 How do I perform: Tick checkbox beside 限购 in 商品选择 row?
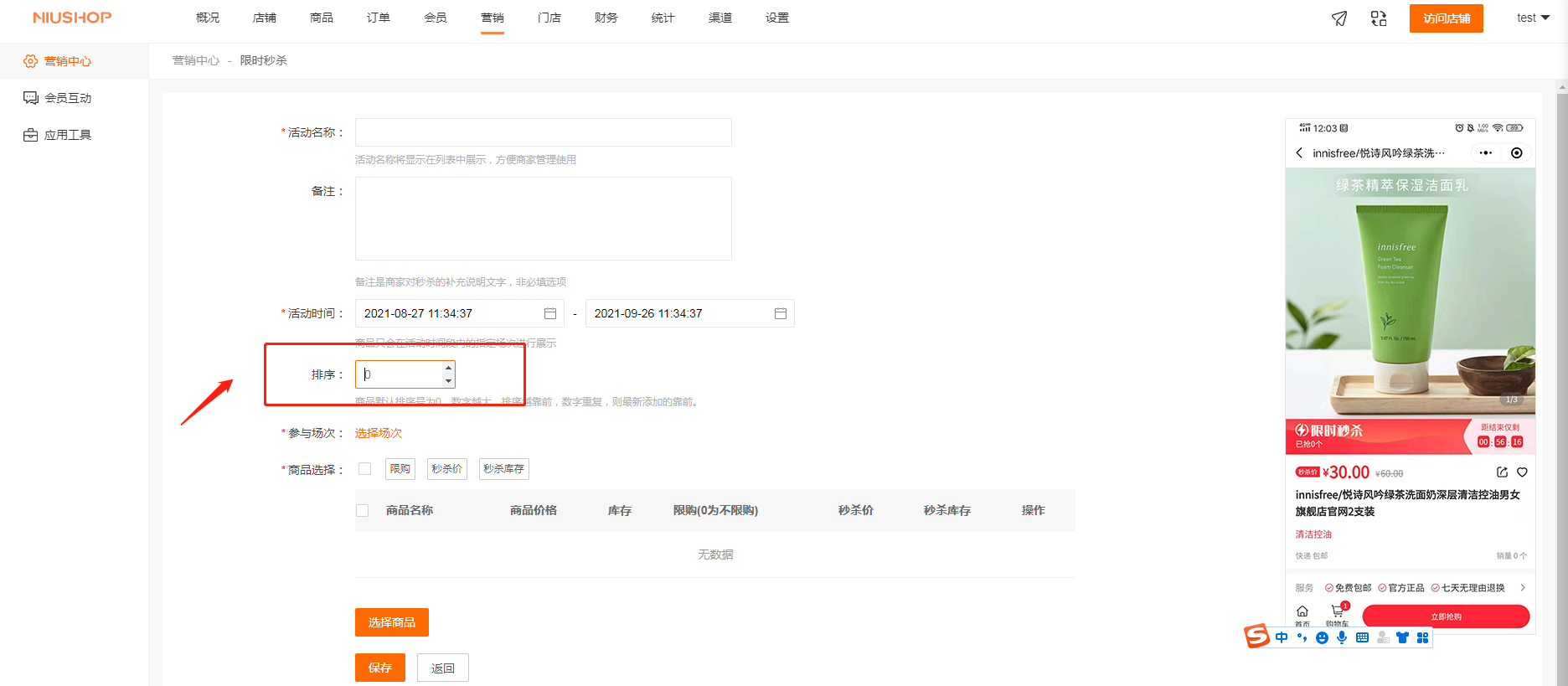tap(364, 469)
